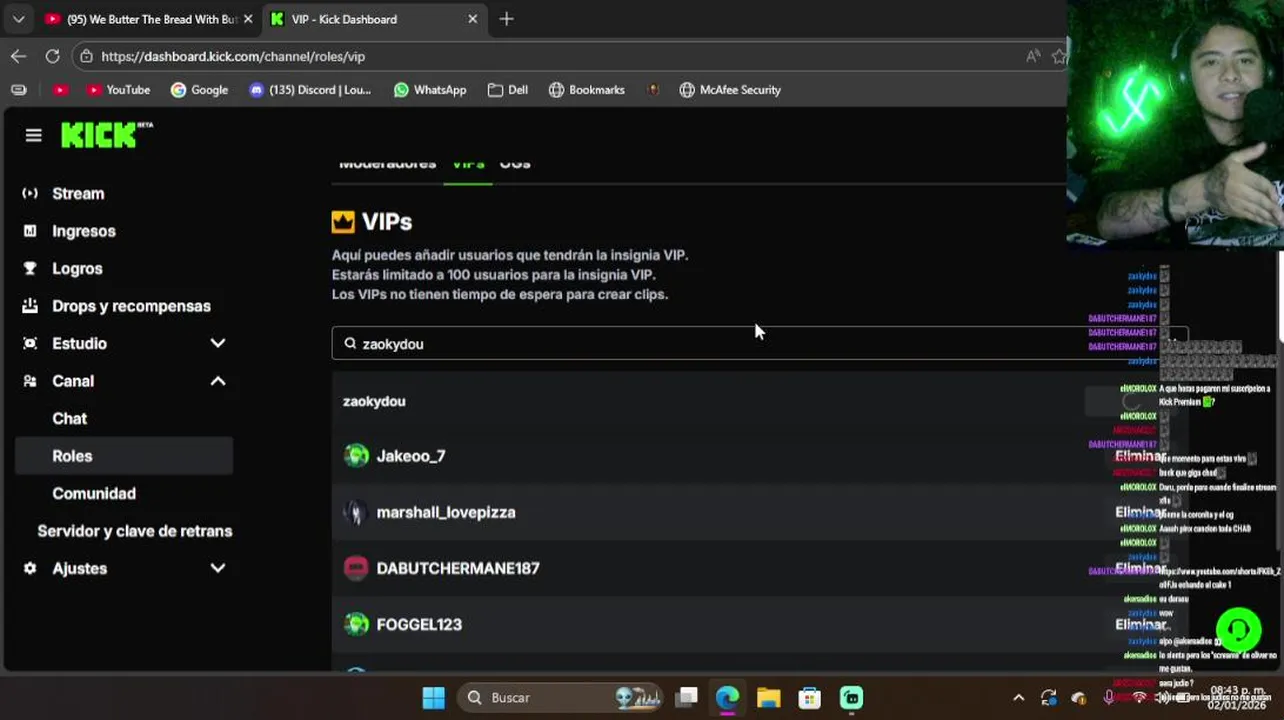1284x720 pixels.
Task: Click the Canal sidebar icon
Action: click(30, 381)
